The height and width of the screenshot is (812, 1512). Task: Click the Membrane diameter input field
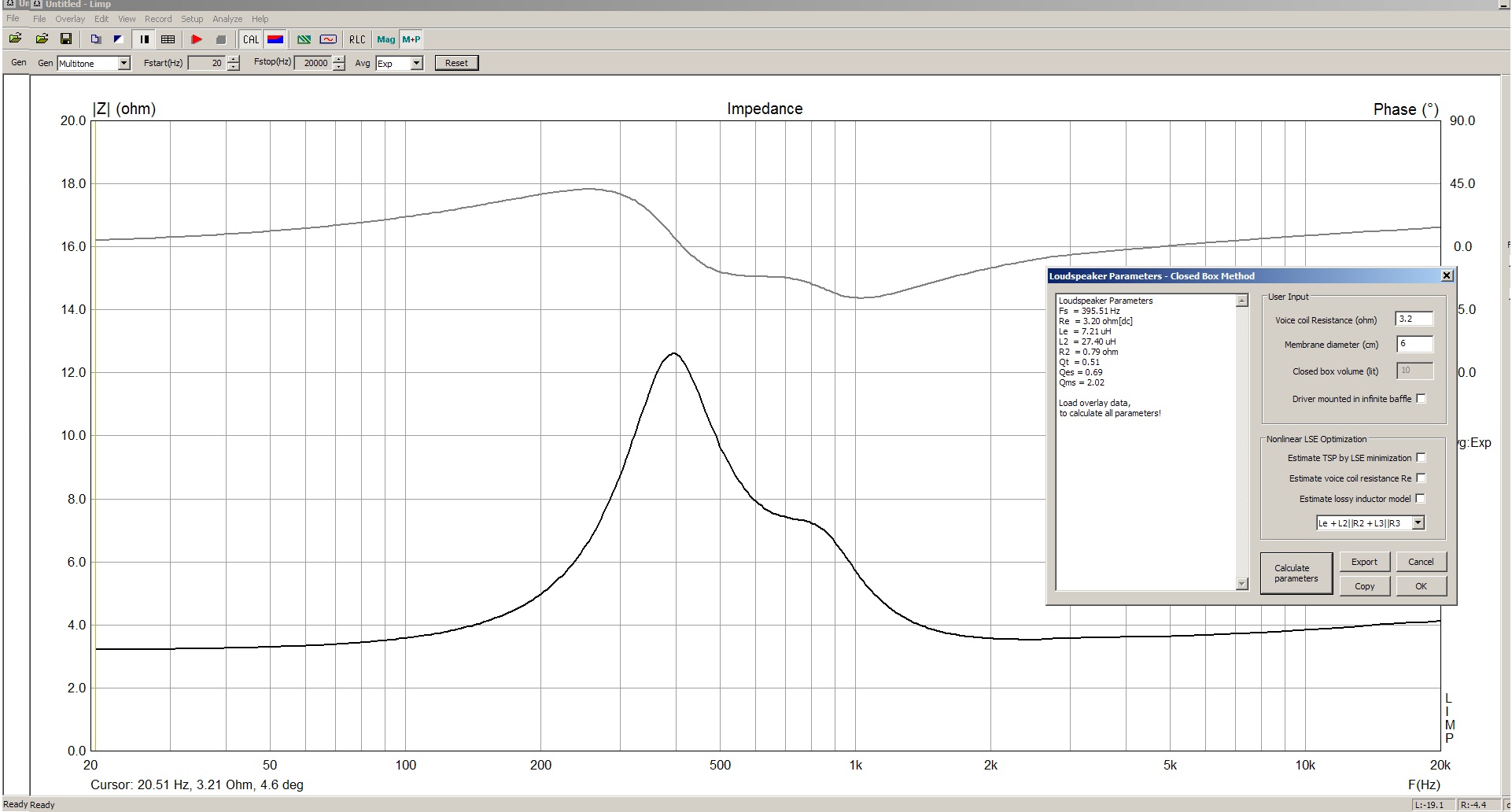(x=1414, y=344)
